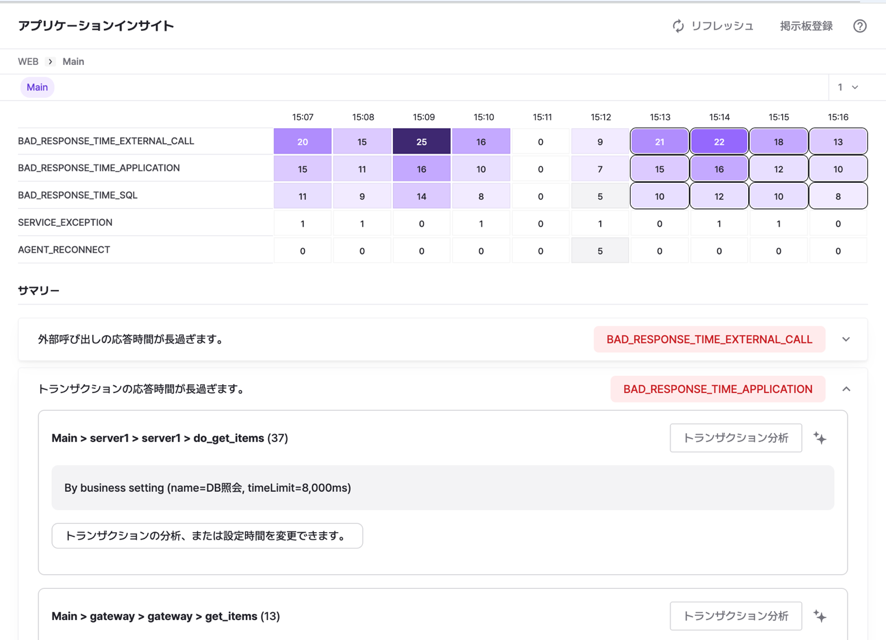Viewport: 886px width, 640px height.
Task: Click AGENT_RECONNECT cell with value 5 at 15:12
Action: pyautogui.click(x=600, y=251)
